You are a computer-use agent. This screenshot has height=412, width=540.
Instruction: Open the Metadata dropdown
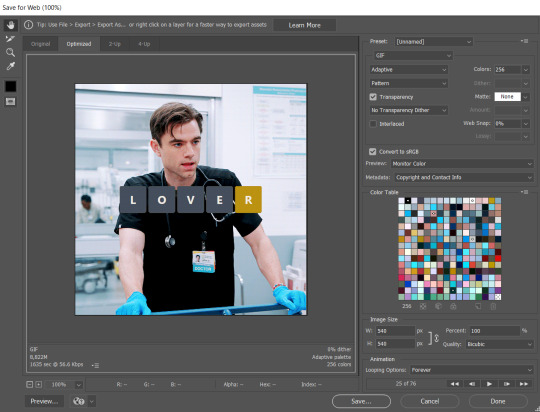click(x=464, y=177)
